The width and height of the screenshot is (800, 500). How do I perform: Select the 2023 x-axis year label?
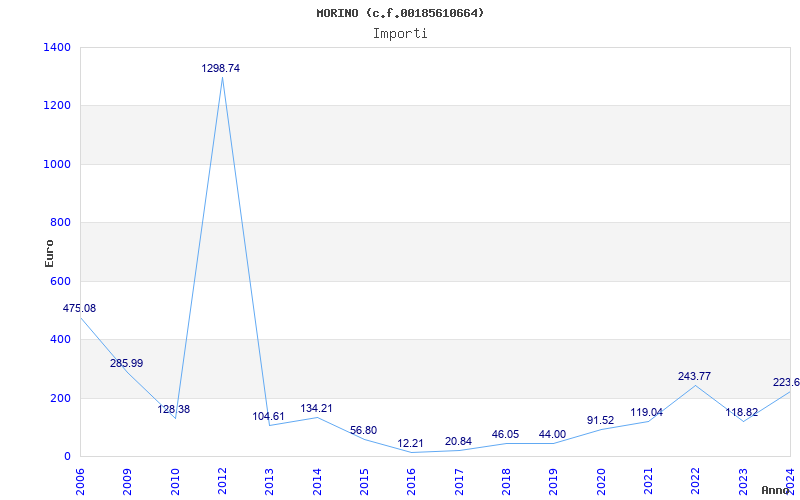click(x=743, y=482)
